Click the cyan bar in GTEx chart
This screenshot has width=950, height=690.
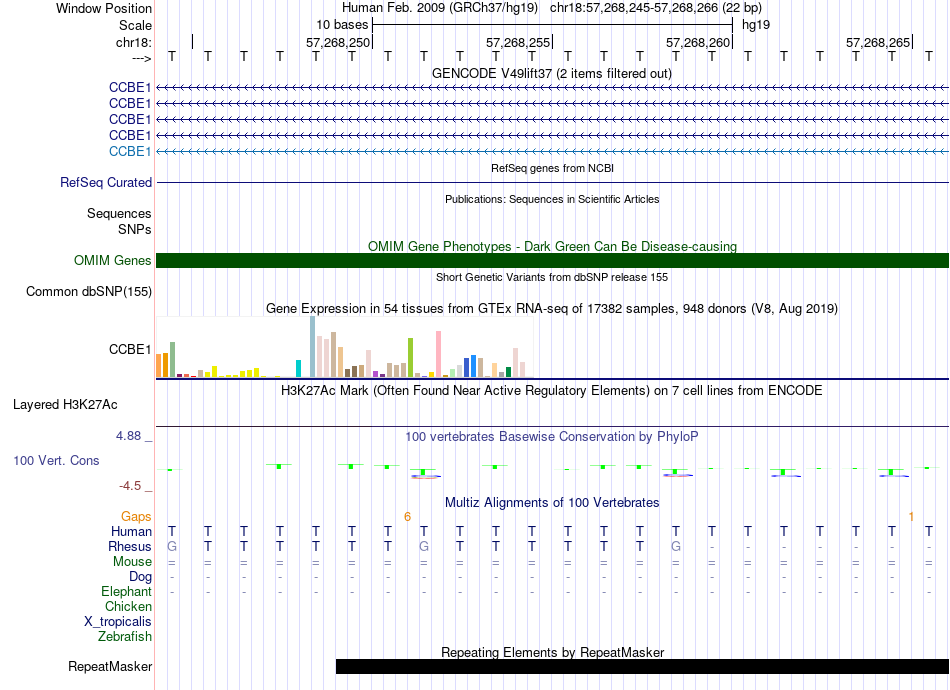(299, 369)
